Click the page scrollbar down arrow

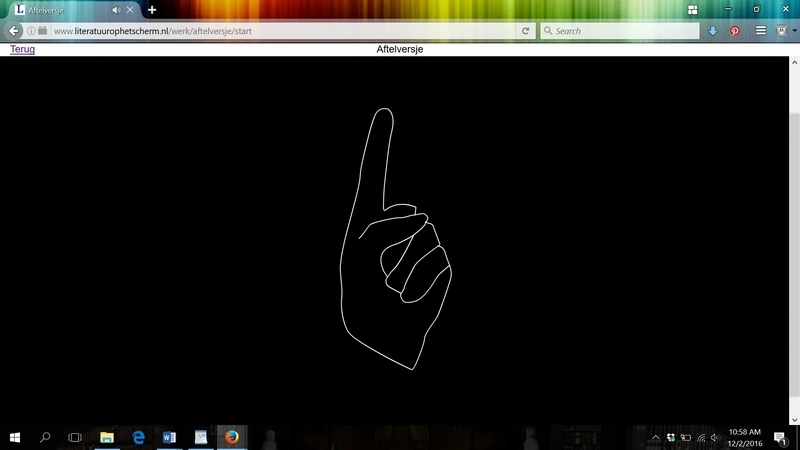coord(794,420)
